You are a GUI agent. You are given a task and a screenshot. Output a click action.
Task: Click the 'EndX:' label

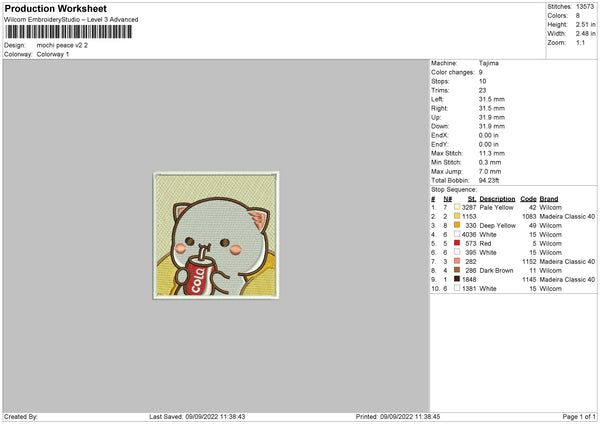pos(440,135)
